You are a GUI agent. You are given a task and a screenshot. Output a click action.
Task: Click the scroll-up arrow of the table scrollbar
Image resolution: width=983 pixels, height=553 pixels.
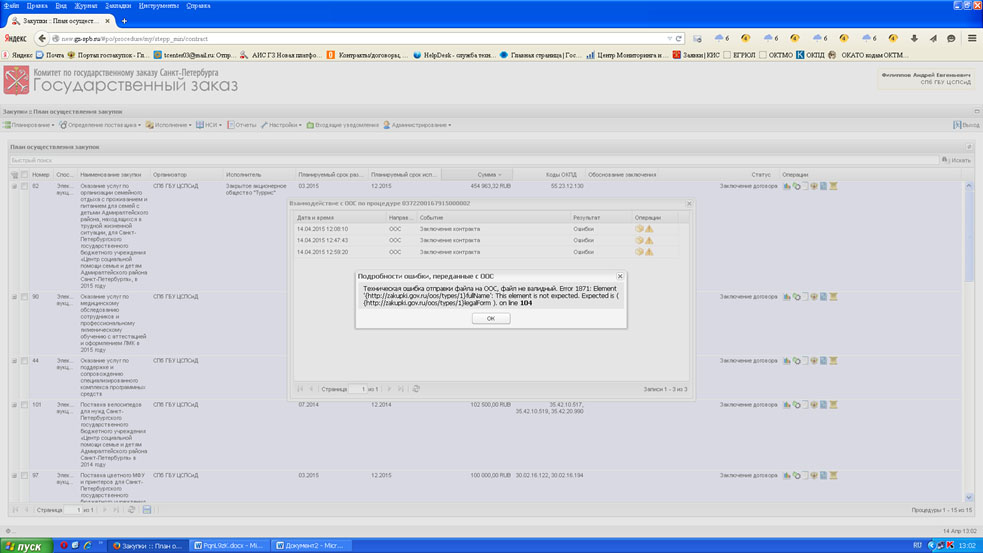[x=969, y=186]
